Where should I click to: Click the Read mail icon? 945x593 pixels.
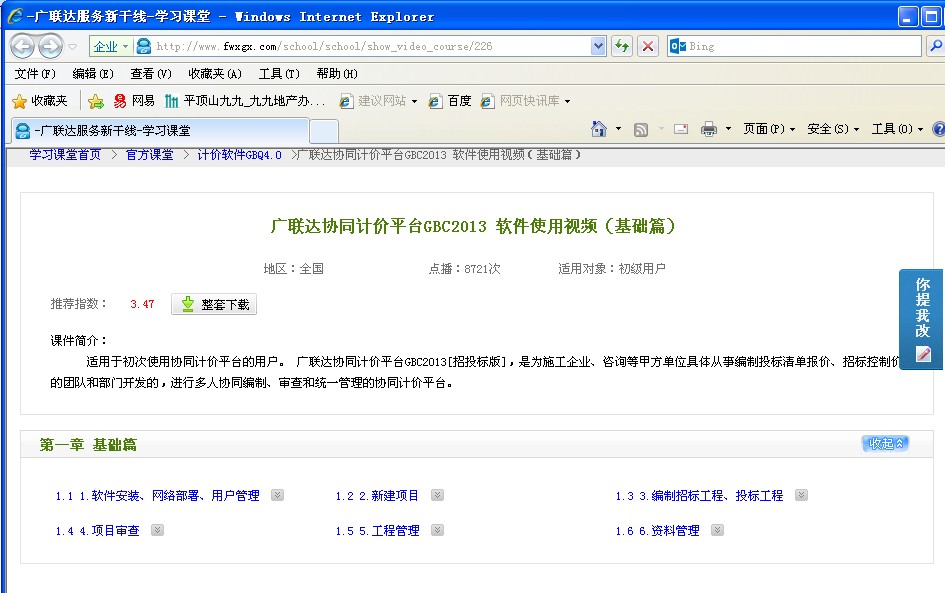tap(681, 129)
